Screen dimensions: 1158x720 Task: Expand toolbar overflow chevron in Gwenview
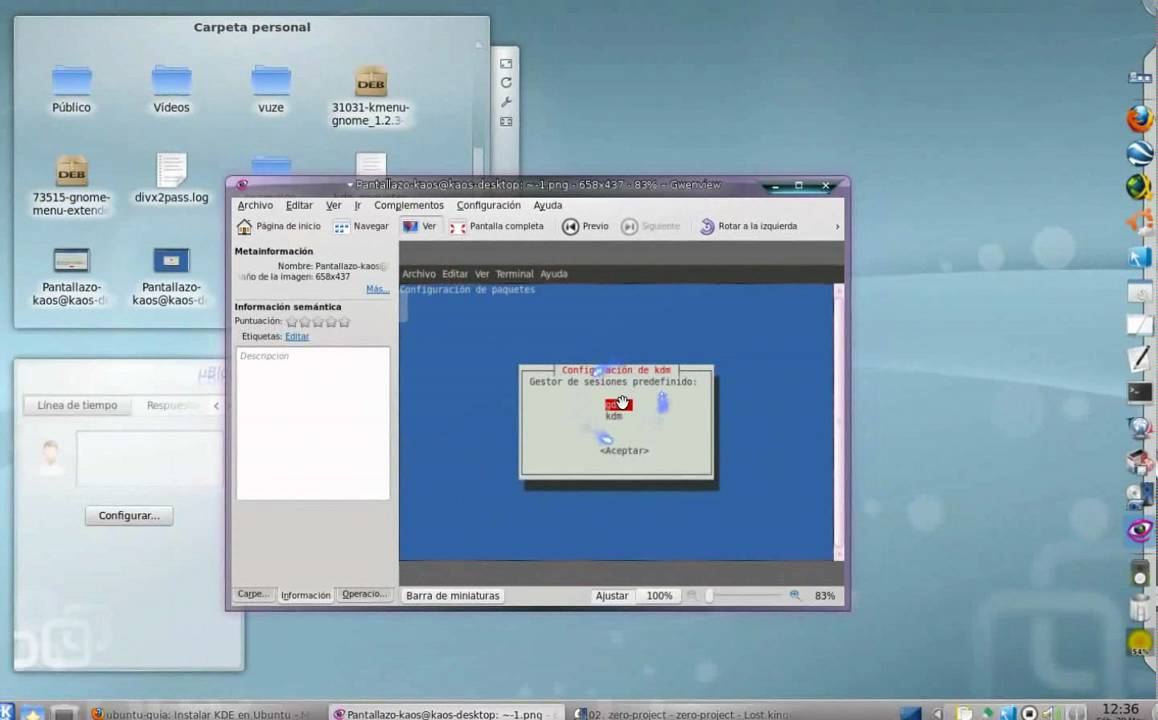coord(837,227)
